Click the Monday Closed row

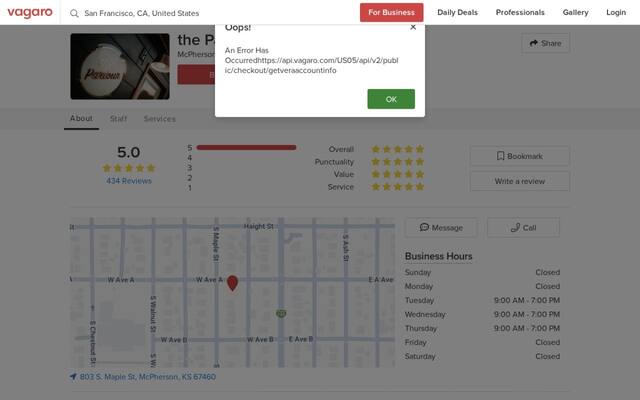(482, 286)
